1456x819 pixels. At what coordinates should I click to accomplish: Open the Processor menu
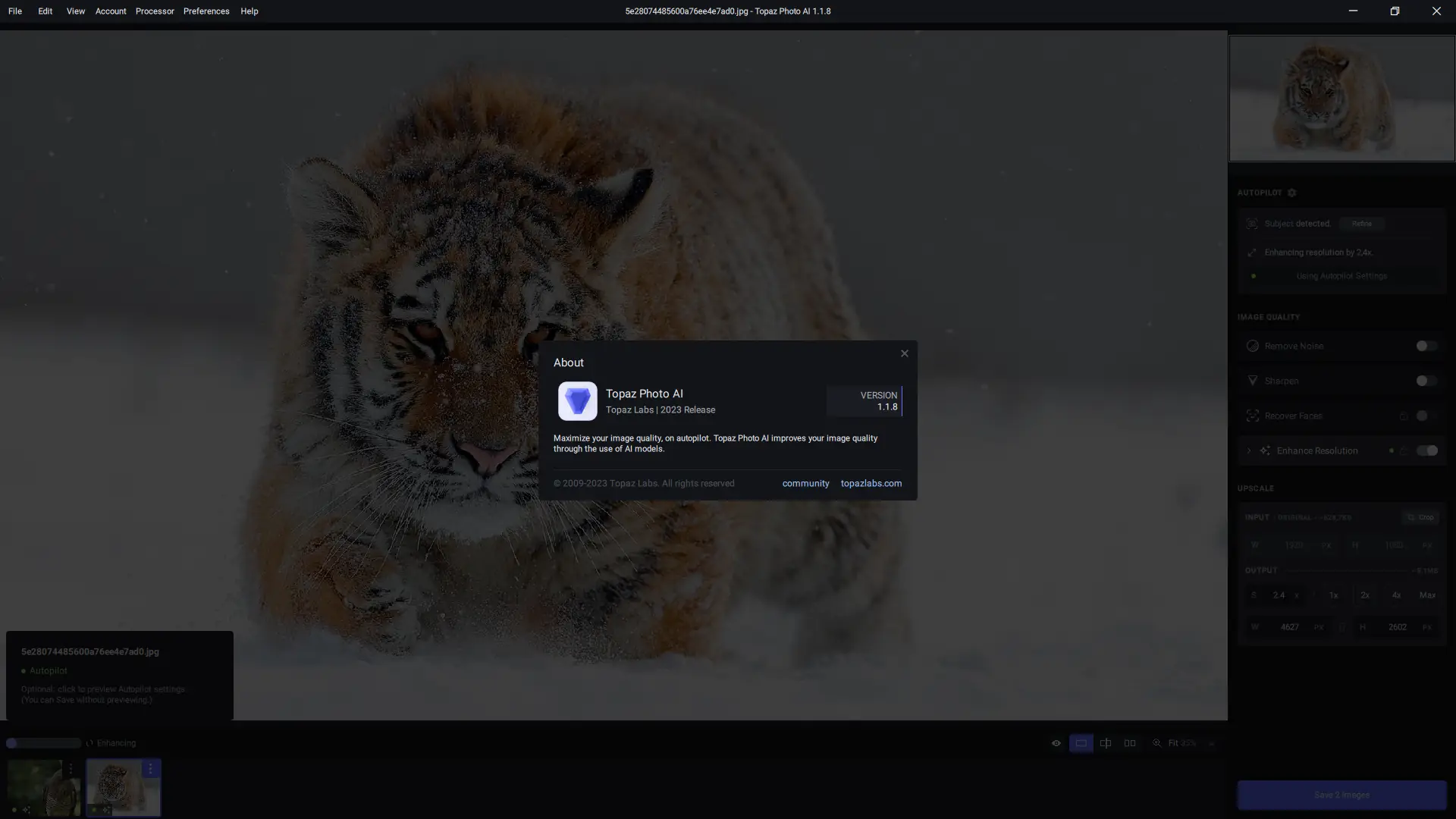click(155, 11)
